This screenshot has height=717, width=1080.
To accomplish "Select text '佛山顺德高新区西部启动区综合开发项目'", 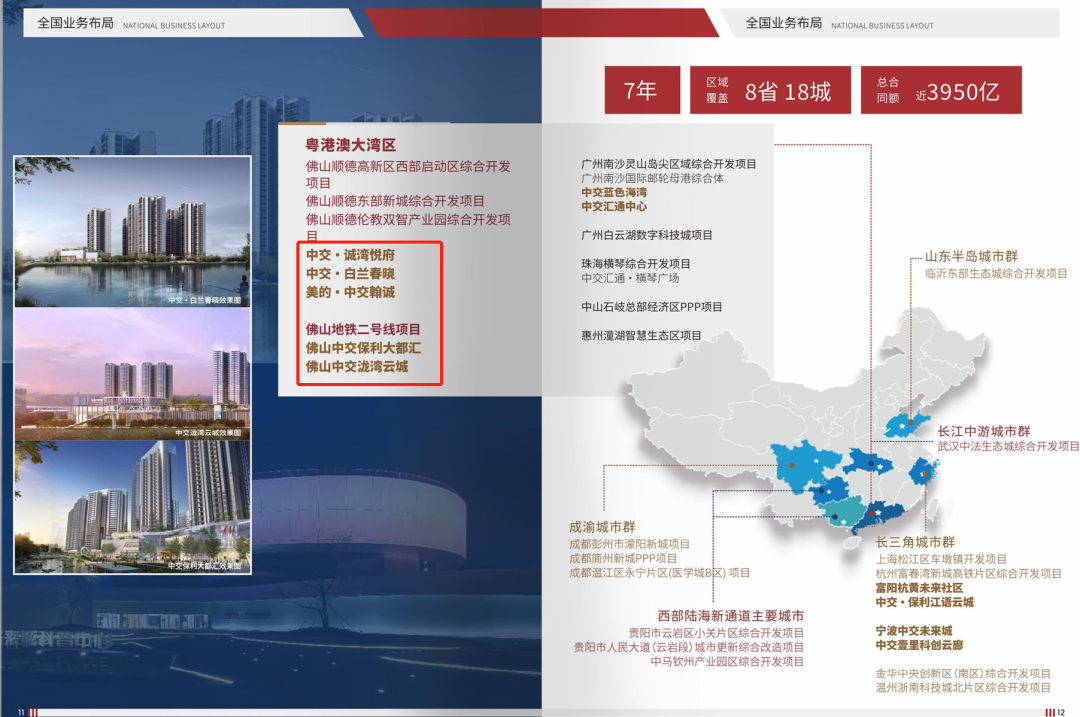I will pos(408,174).
